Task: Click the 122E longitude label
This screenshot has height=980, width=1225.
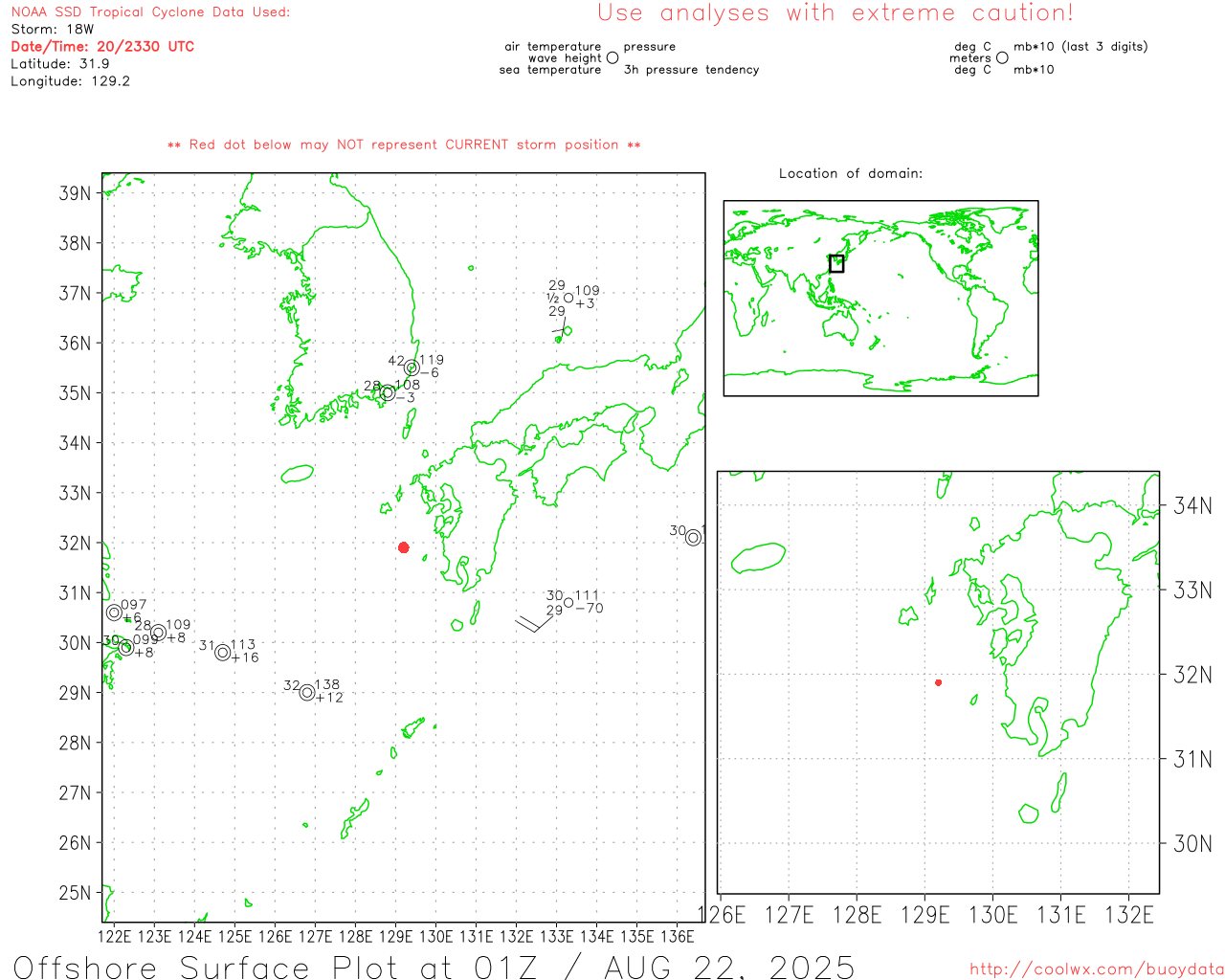Action: point(115,936)
